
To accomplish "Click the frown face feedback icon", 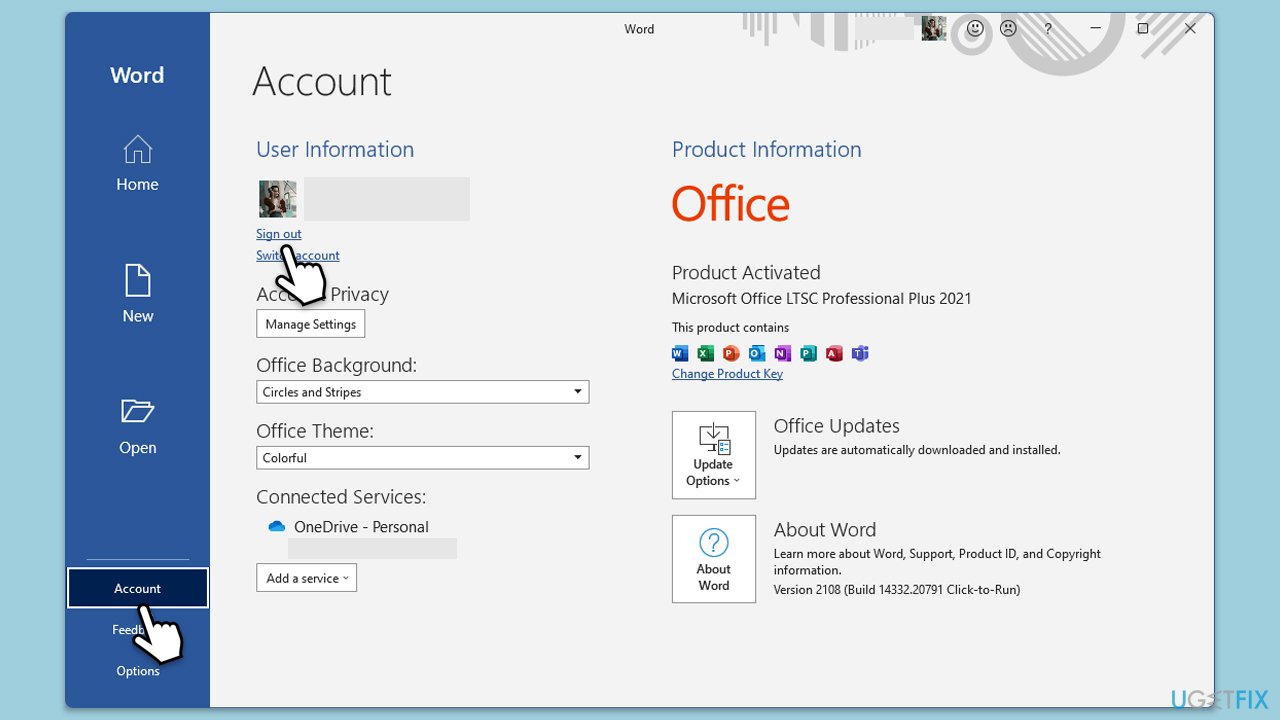I will point(1008,29).
